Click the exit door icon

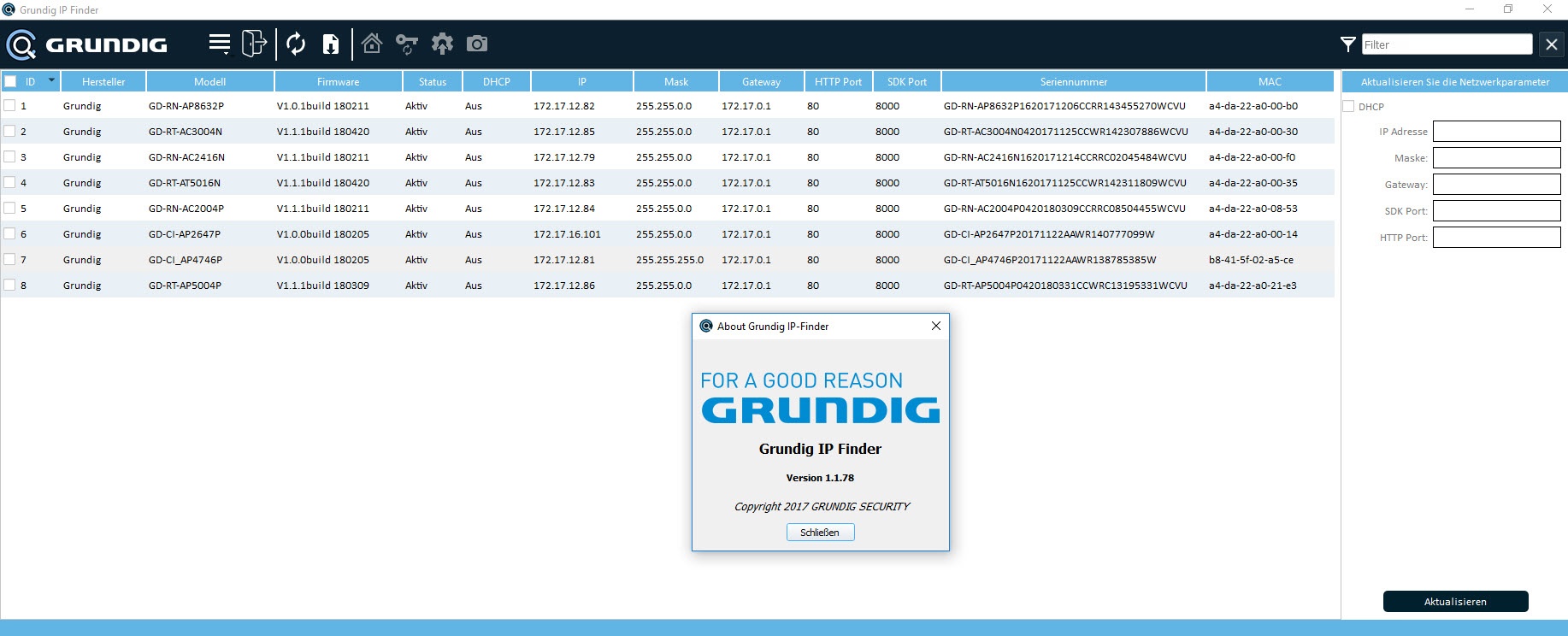254,44
